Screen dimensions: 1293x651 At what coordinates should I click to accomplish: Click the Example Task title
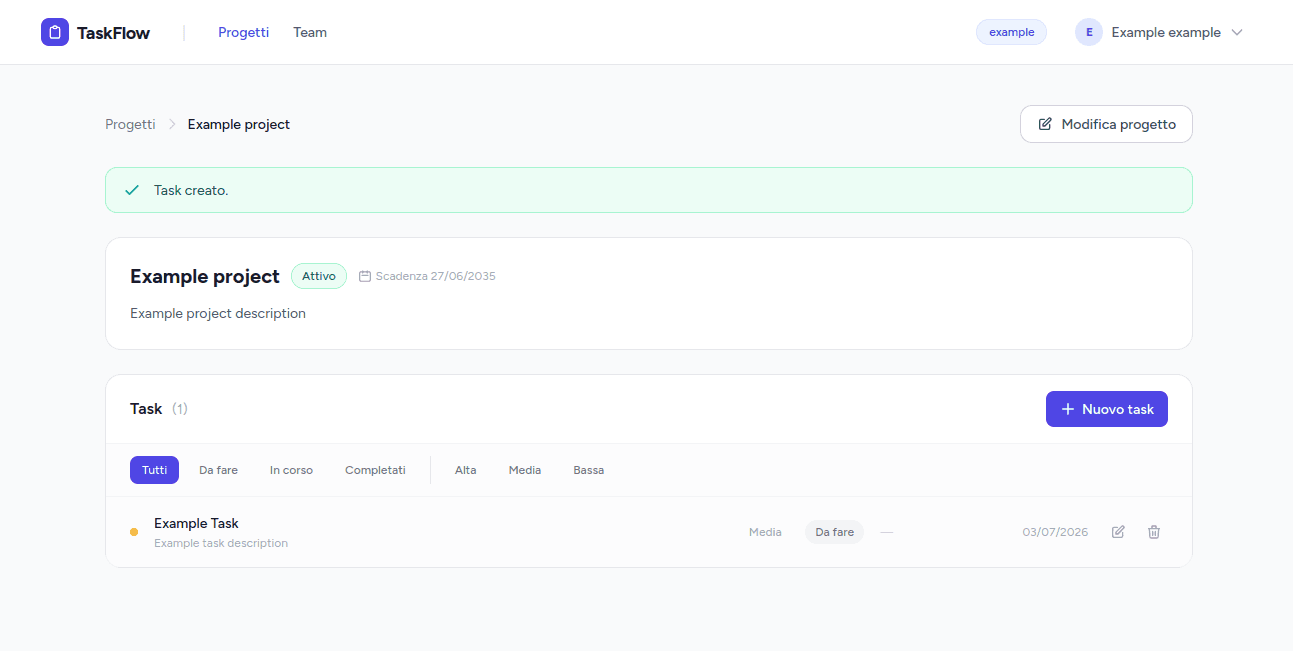pyautogui.click(x=196, y=523)
